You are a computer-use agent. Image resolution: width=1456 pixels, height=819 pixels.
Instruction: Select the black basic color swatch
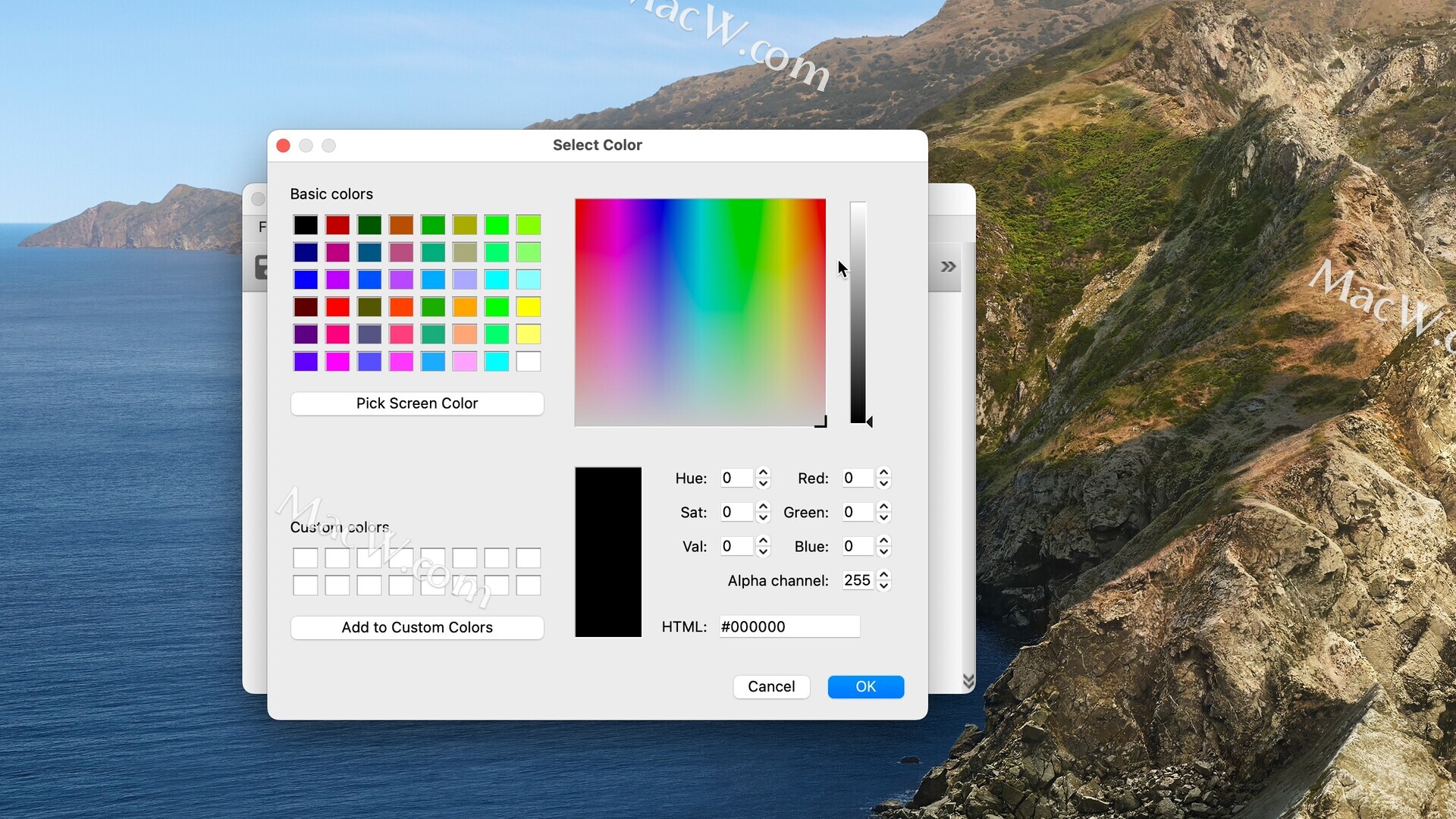click(306, 224)
